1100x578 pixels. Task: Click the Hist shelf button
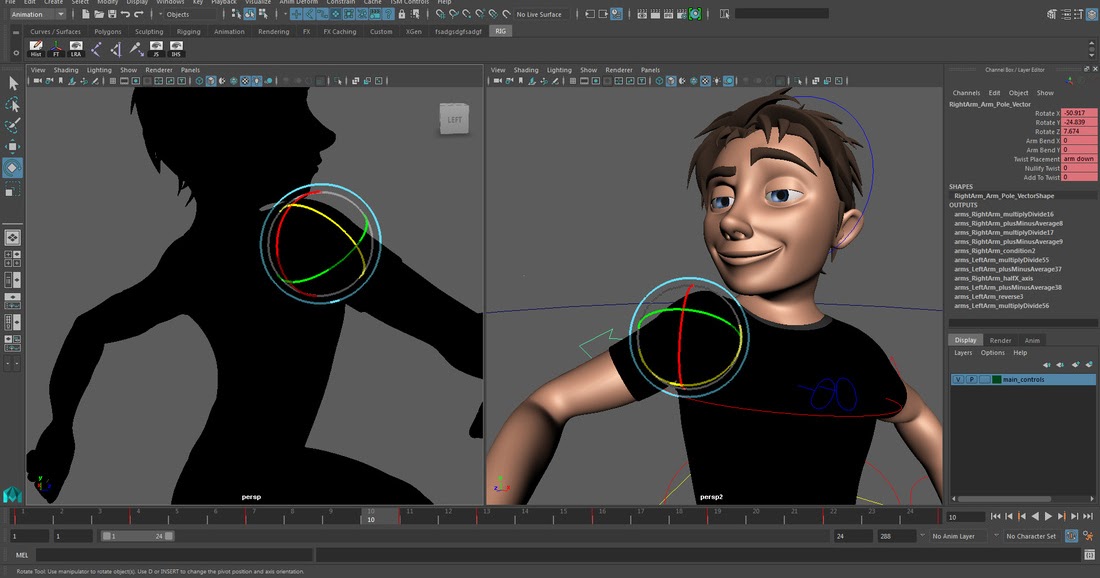[x=36, y=48]
